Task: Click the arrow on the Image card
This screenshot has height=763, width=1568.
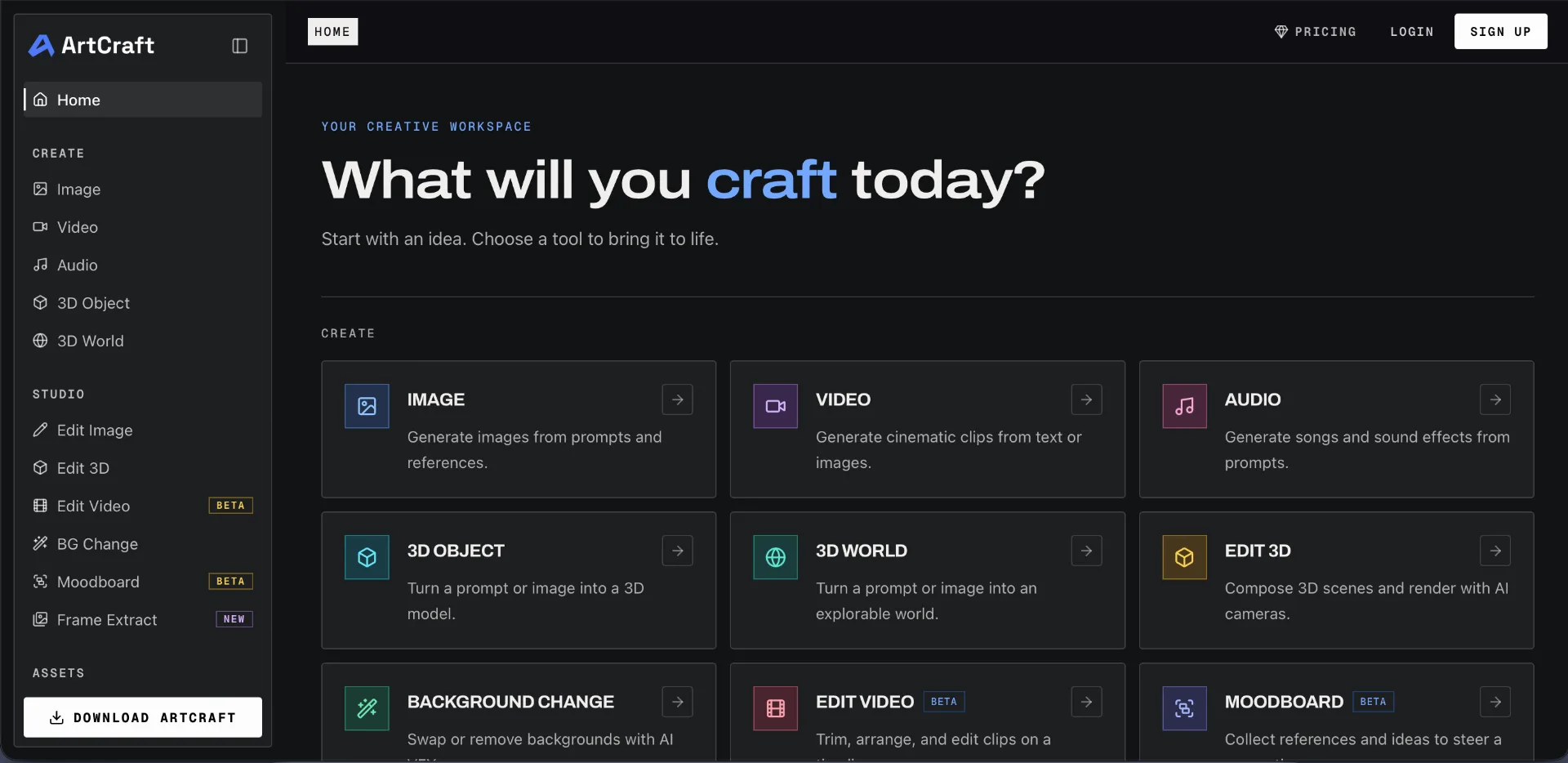Action: click(678, 399)
